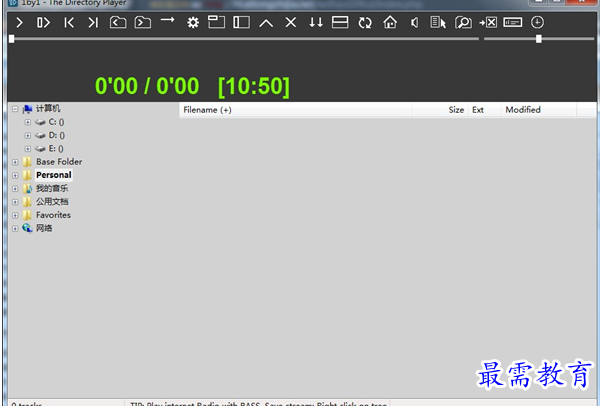
Task: Click the circled down-arrow icon
Action: tap(537, 22)
